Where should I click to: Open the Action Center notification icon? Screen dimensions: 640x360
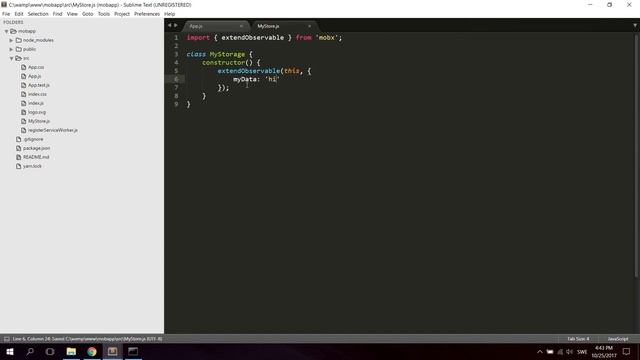pos(627,352)
